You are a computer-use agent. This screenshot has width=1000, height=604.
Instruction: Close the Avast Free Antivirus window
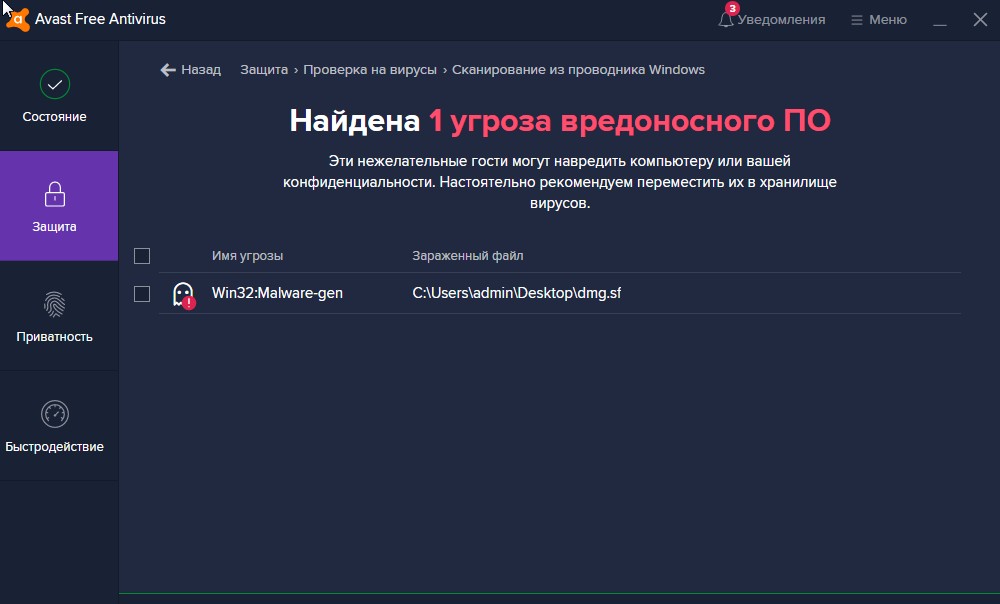click(x=979, y=20)
